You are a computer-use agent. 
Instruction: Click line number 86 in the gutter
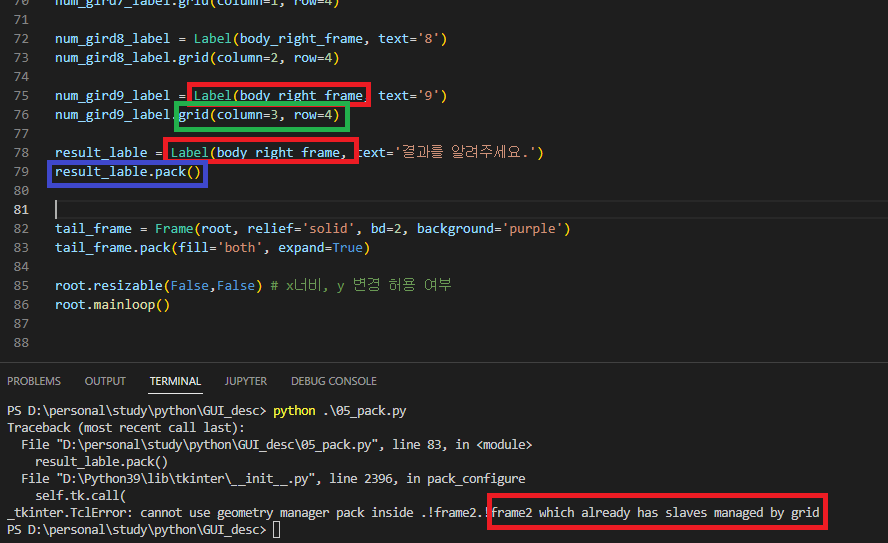pos(21,305)
